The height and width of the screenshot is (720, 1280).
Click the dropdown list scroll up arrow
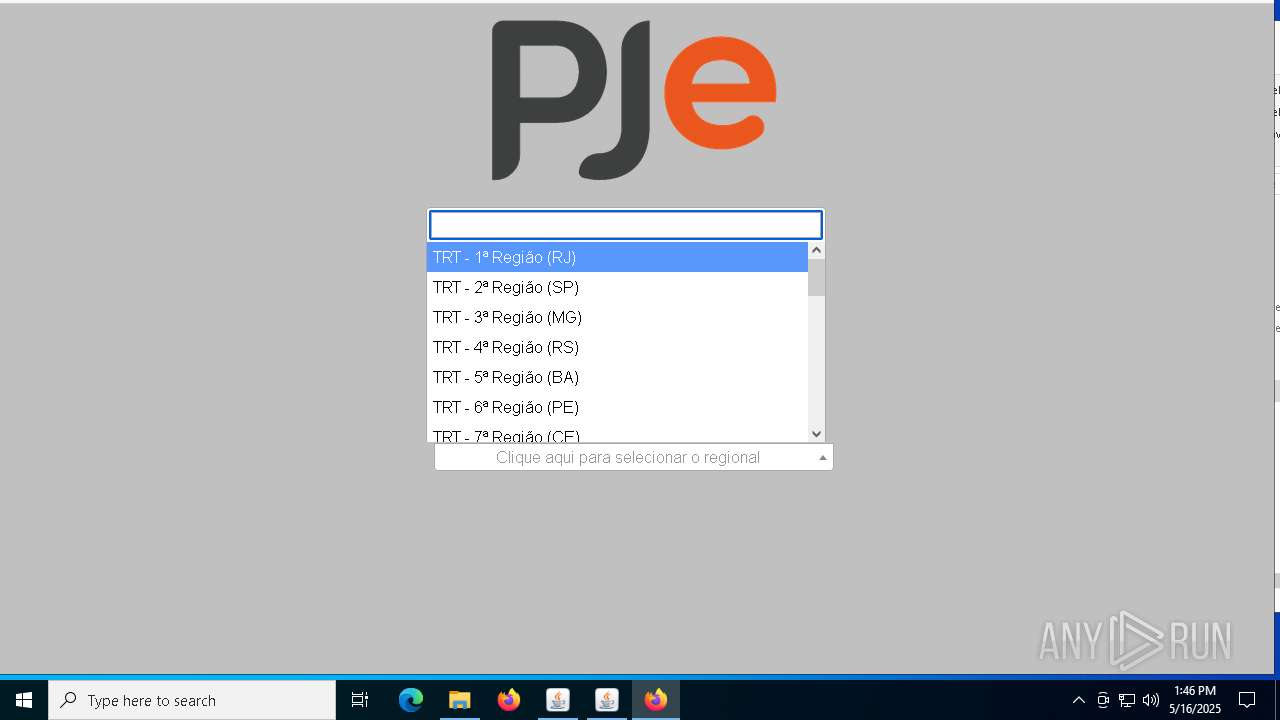[x=816, y=250]
